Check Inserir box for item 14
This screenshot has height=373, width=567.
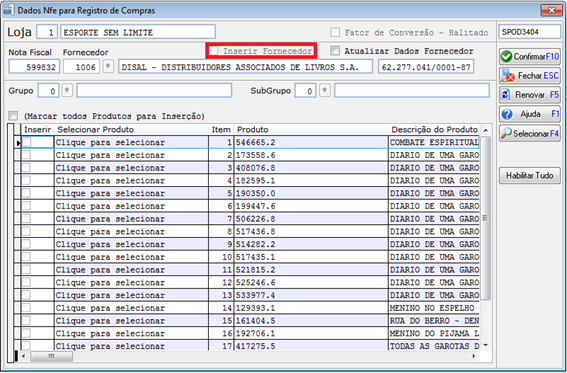tap(27, 308)
